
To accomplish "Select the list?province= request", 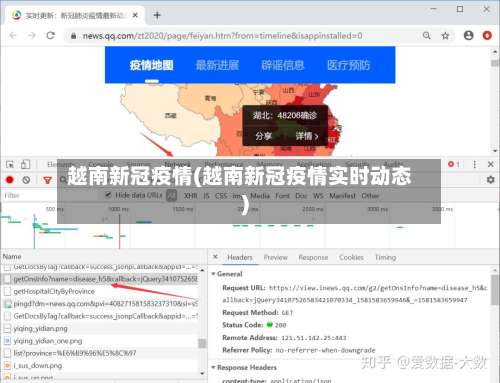I will (100, 353).
